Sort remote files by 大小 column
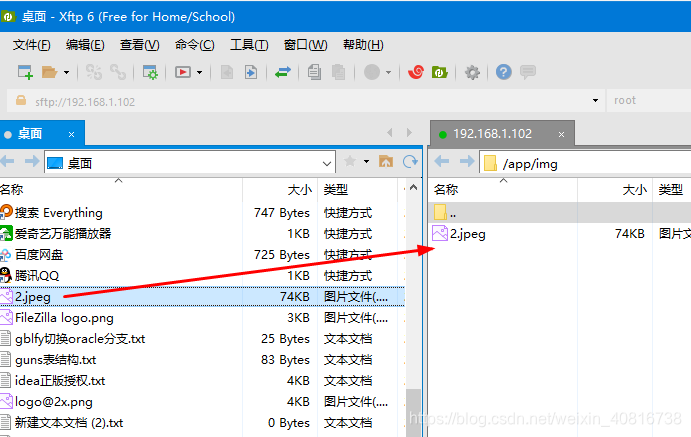The image size is (691, 437). tap(615, 190)
